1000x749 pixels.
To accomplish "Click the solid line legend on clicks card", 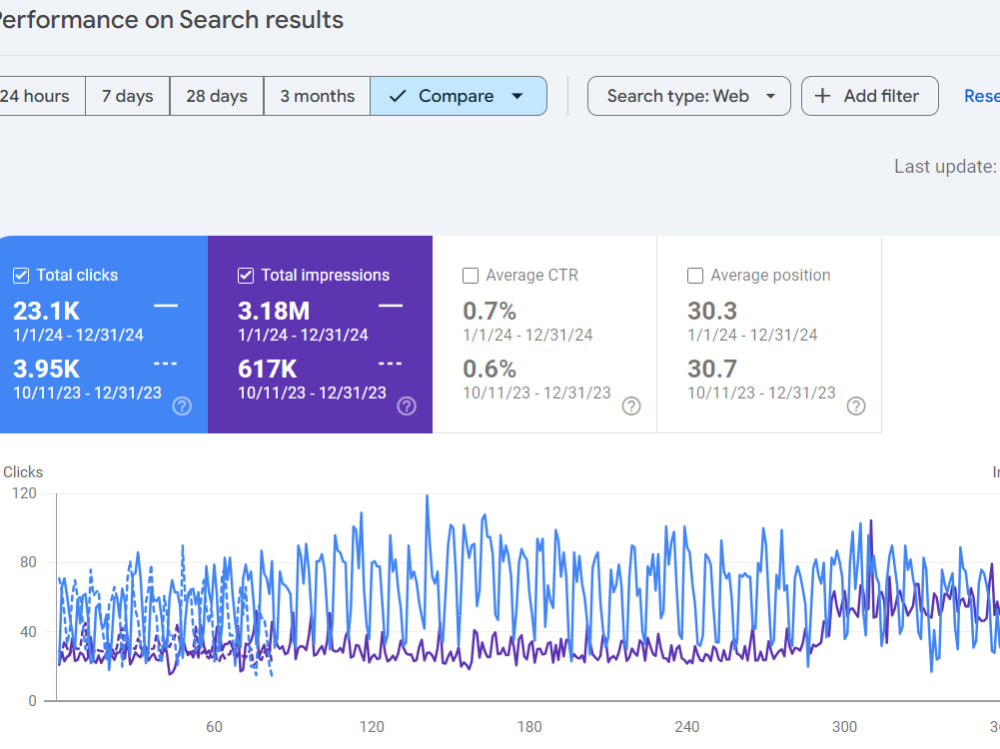I will [166, 306].
